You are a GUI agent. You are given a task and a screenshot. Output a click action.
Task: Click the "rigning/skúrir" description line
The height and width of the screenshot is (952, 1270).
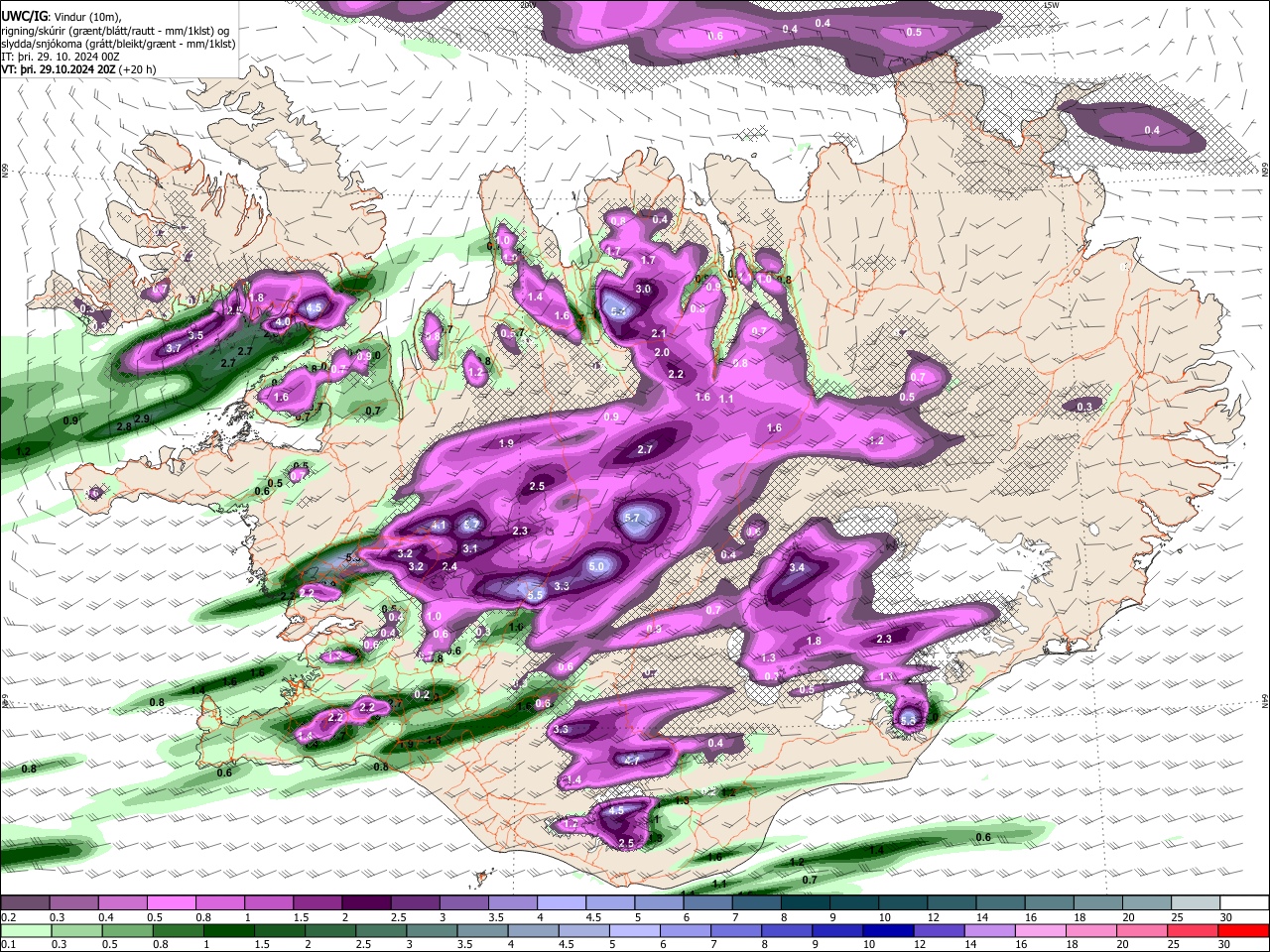(x=117, y=31)
